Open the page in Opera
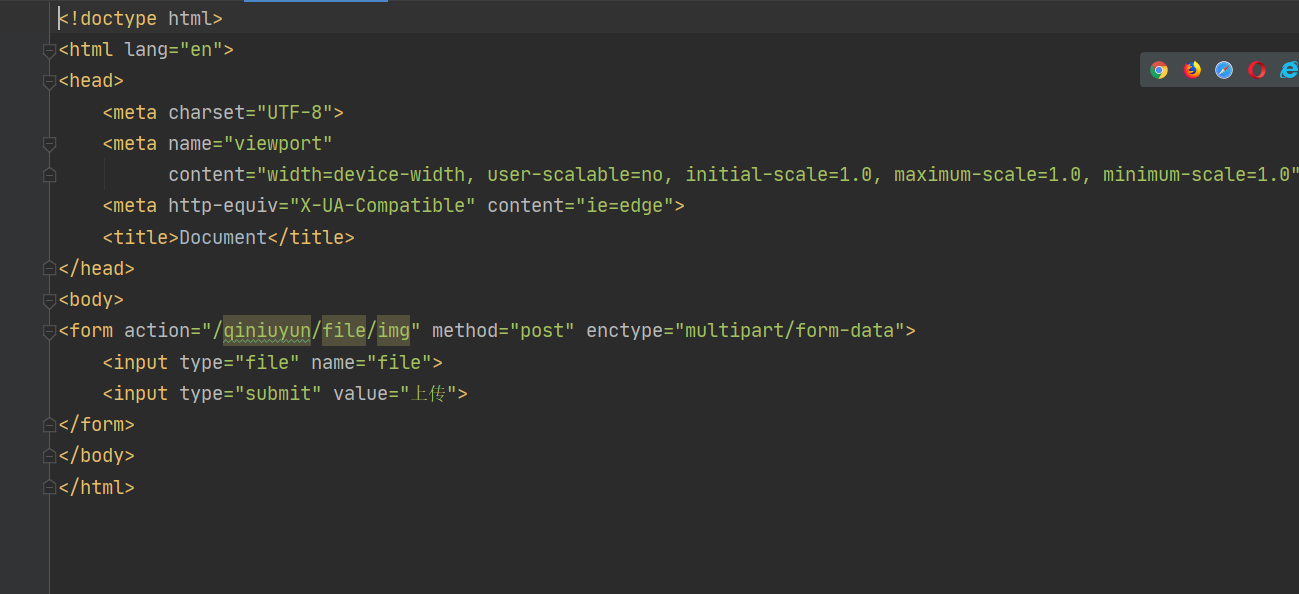This screenshot has width=1299, height=594. click(x=1256, y=70)
